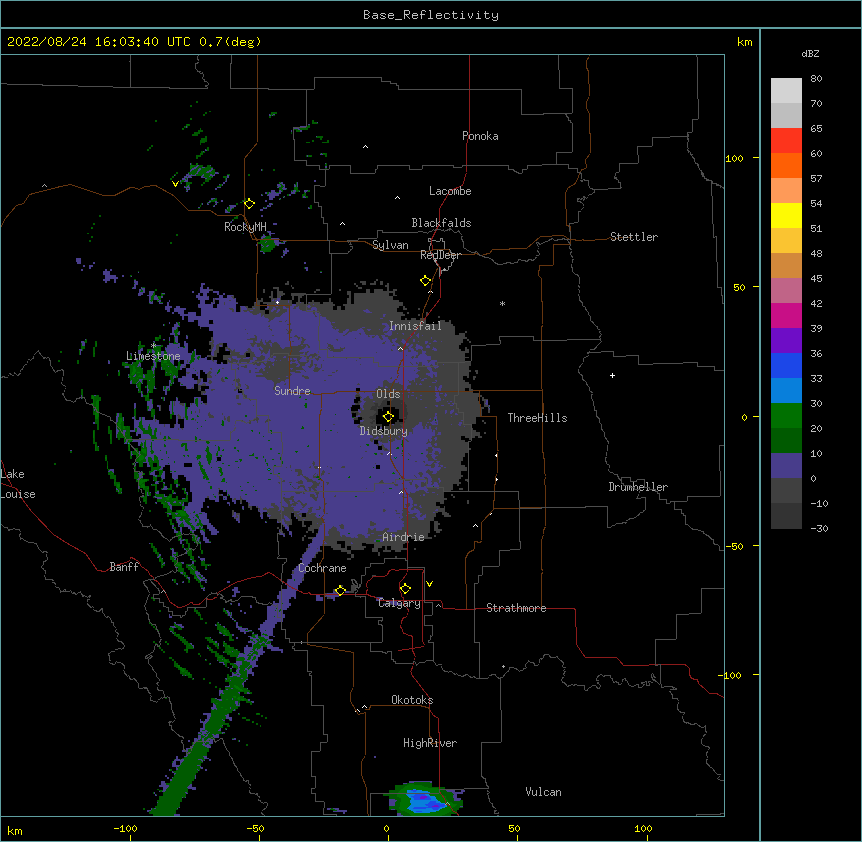Image resolution: width=862 pixels, height=842 pixels.
Task: Select the red 65-60 dBZ legend swatch
Action: (x=786, y=140)
